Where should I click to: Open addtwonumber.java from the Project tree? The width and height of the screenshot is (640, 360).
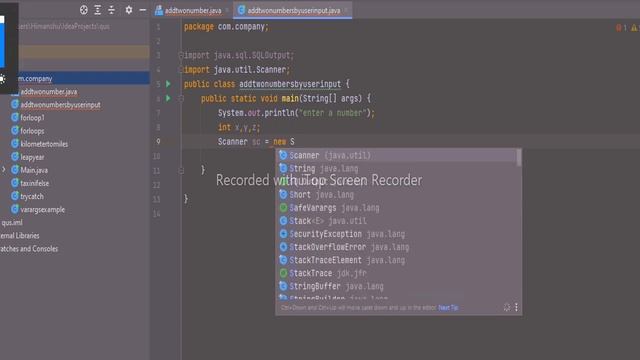[x=49, y=92]
